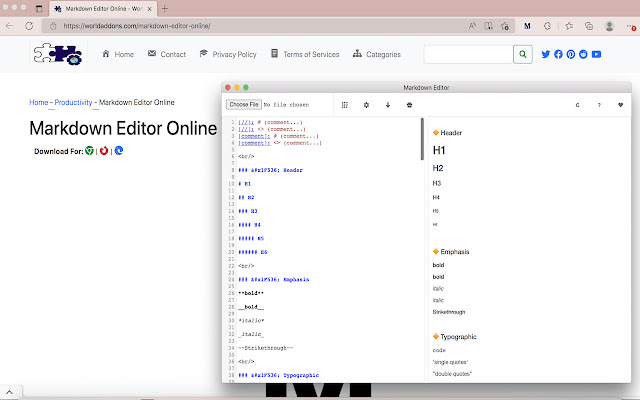Click the up chevron at bottom left
The image size is (640, 400).
9,392
